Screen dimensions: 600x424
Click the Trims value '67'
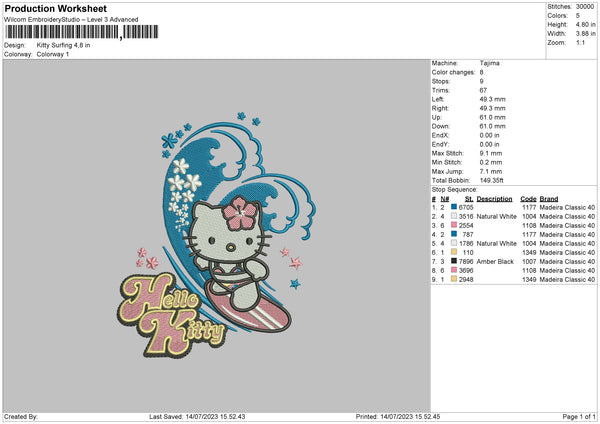pos(483,90)
